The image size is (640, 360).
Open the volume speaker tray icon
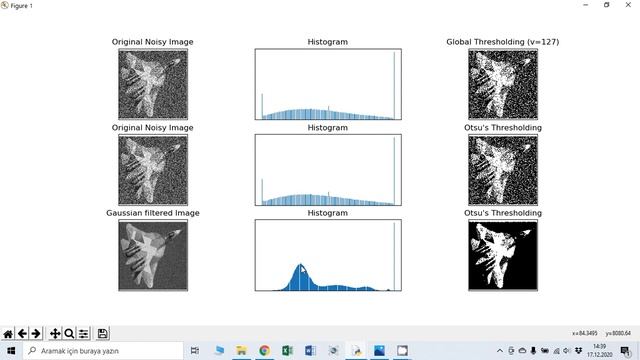tap(567, 351)
